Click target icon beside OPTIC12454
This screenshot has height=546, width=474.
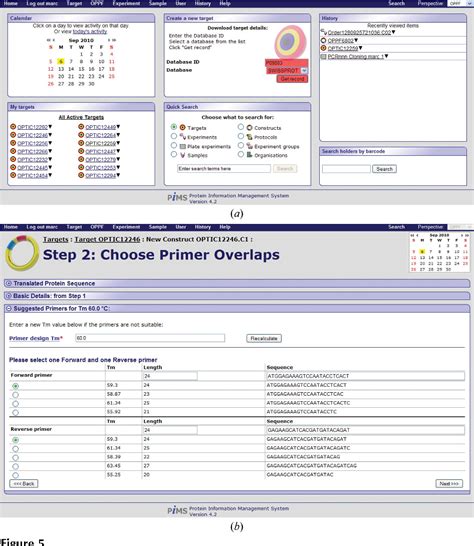[x=13, y=175]
